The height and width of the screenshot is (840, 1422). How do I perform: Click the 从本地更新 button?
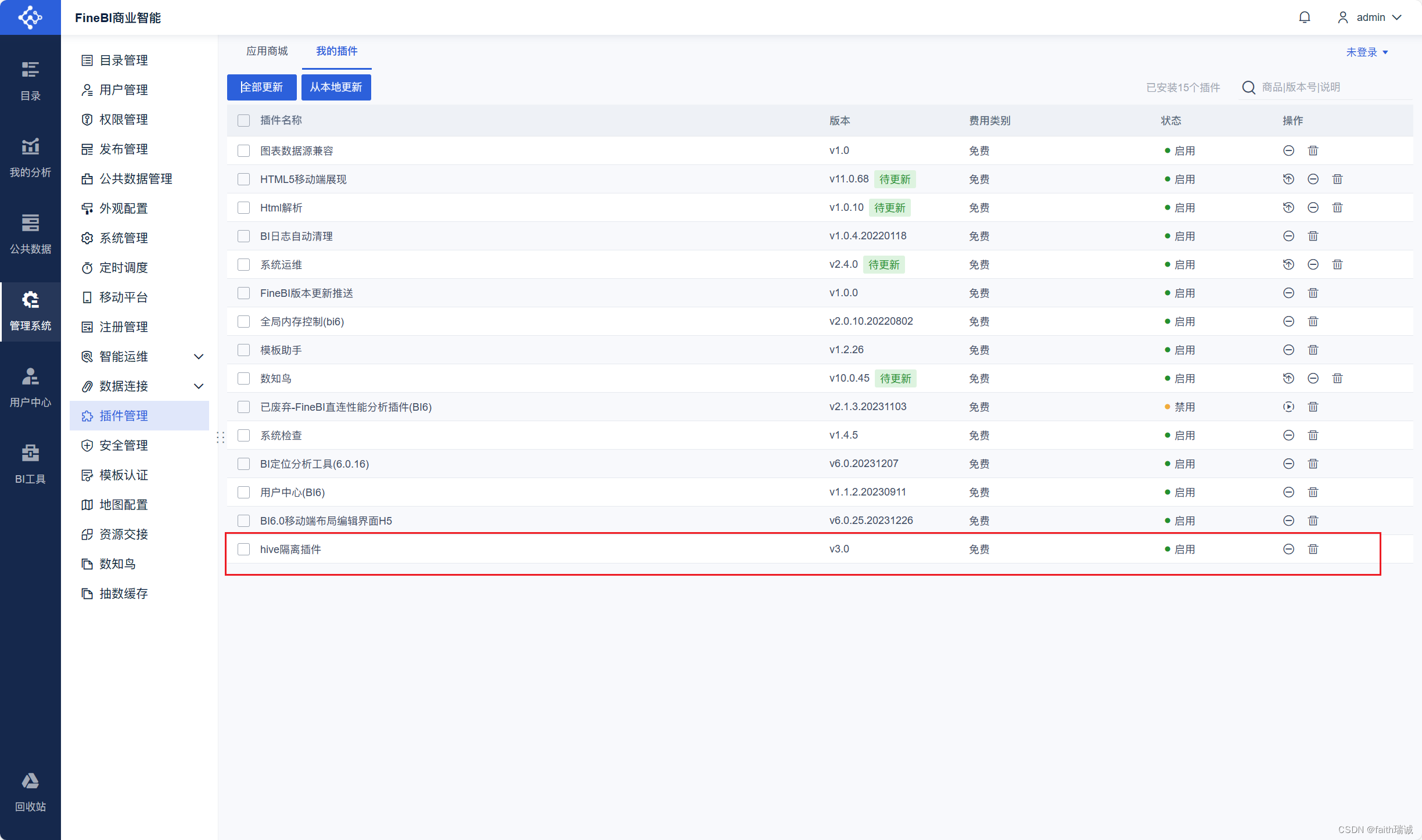336,87
